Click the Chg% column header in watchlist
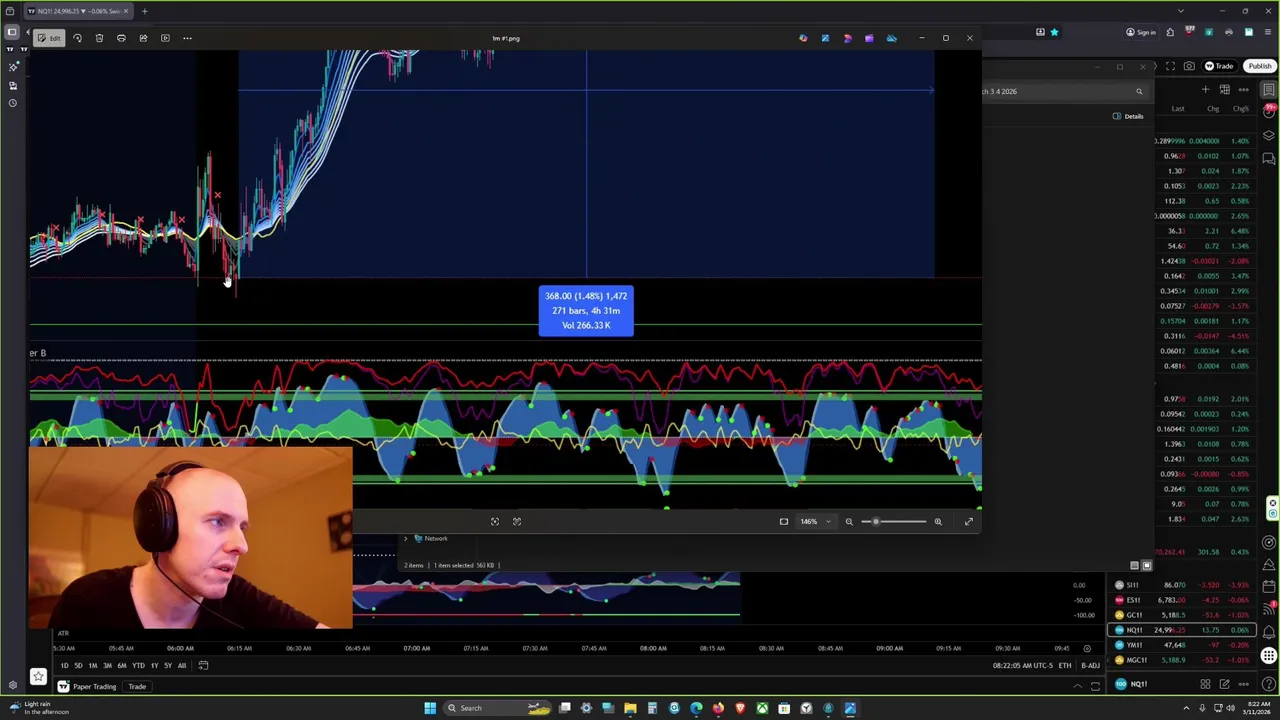The width and height of the screenshot is (1280, 720). click(x=1241, y=109)
